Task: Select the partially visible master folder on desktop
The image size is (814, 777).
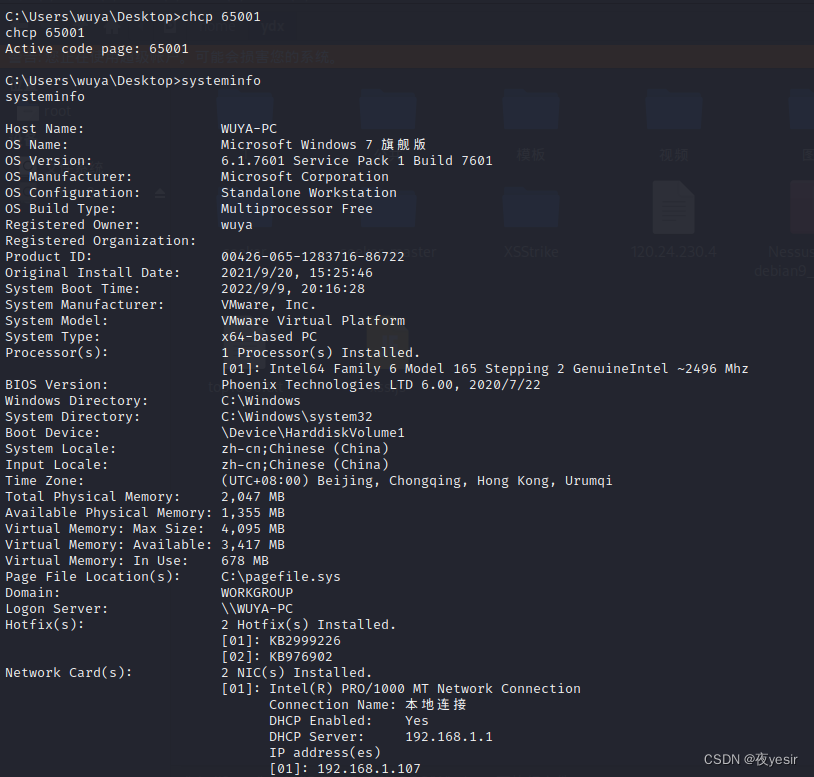Action: [x=414, y=250]
